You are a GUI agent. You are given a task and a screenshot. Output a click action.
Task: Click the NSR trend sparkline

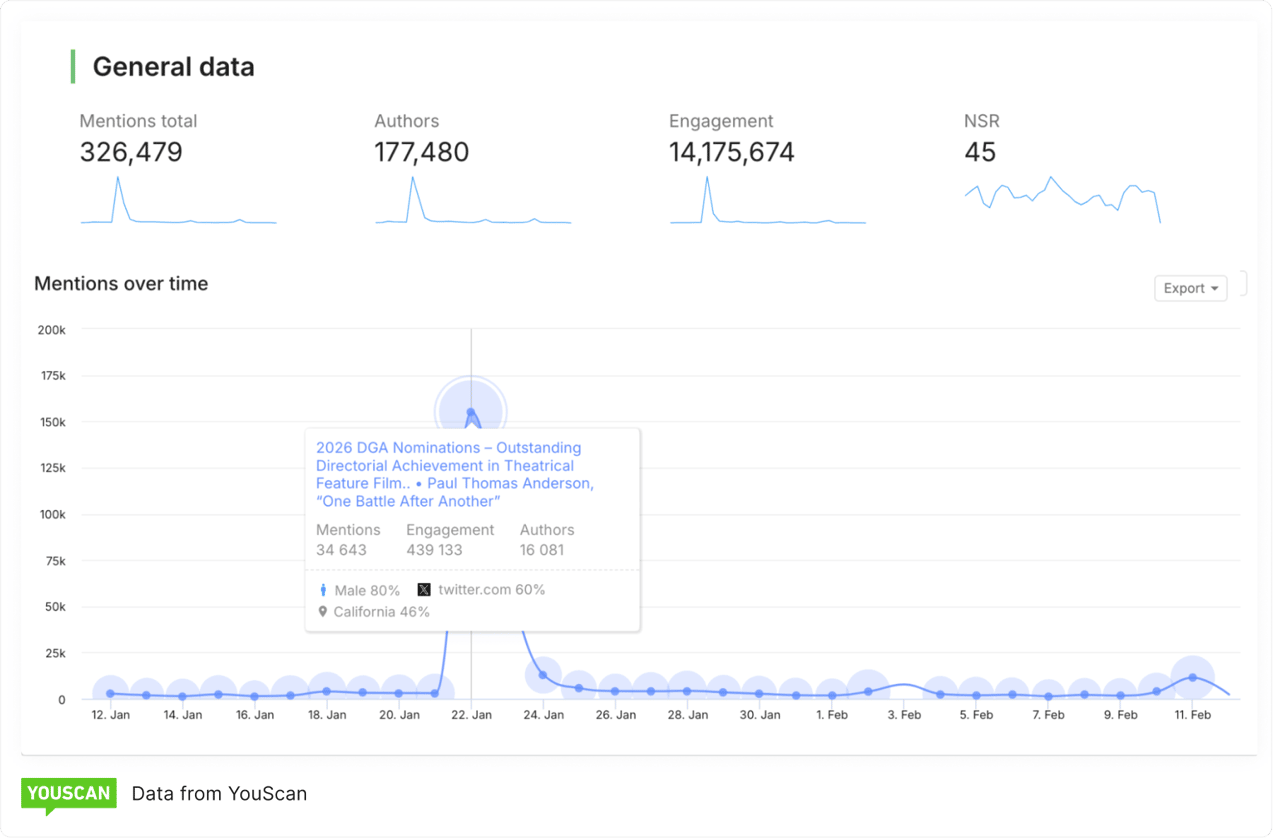point(1062,195)
